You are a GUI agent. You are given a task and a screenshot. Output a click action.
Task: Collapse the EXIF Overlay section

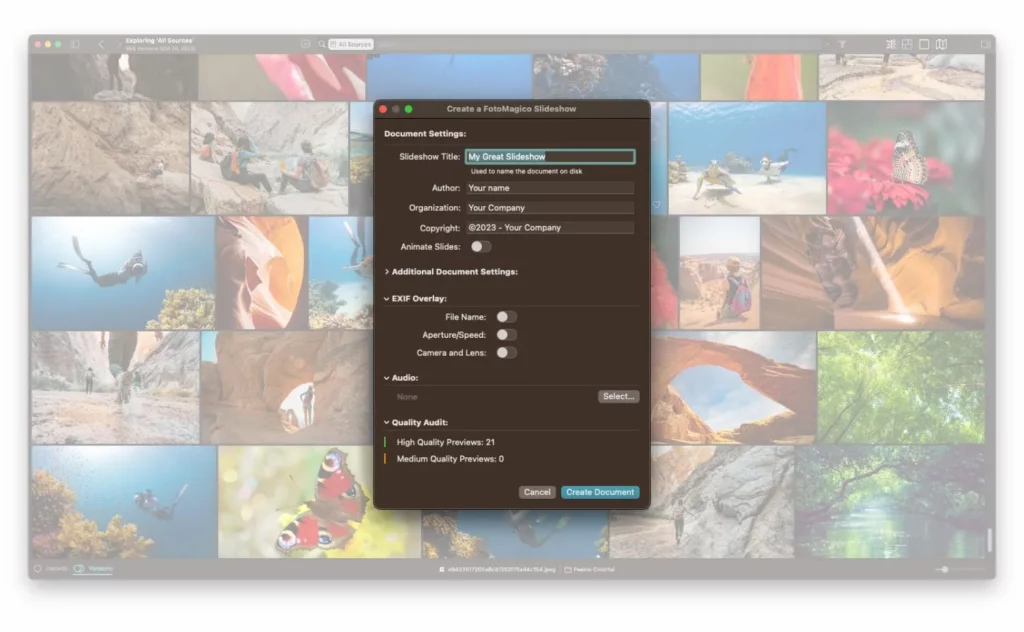tap(387, 298)
